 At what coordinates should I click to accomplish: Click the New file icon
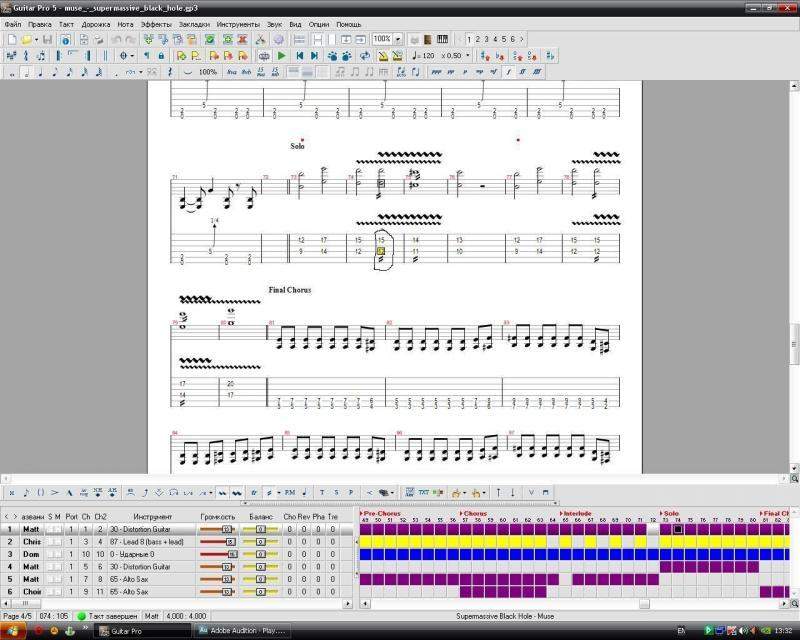click(11, 39)
